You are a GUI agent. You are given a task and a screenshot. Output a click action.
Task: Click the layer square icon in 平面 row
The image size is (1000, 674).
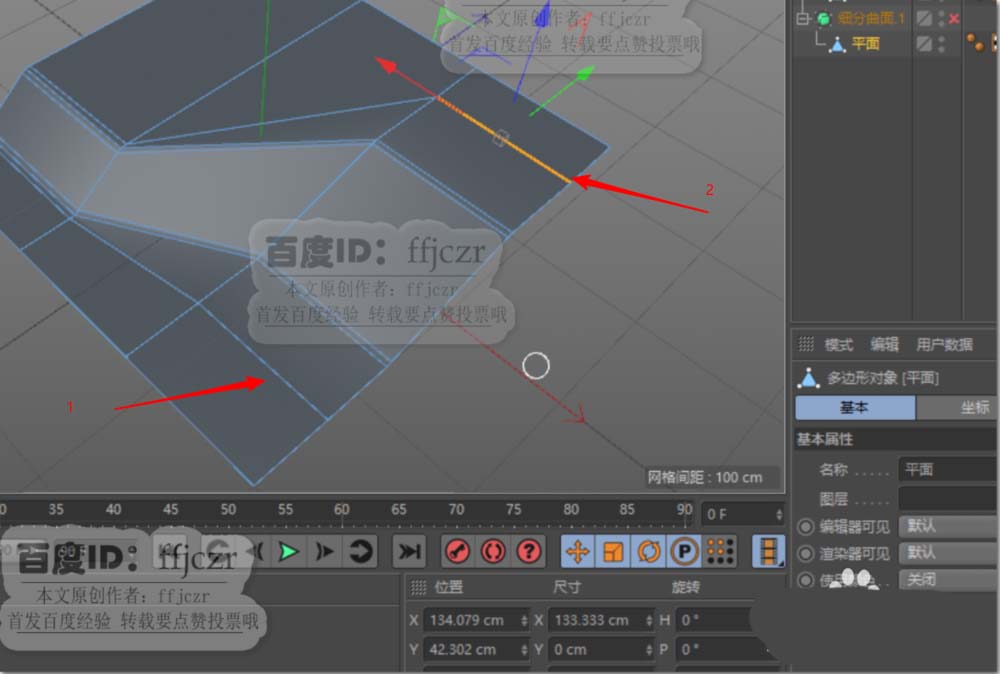[x=924, y=44]
